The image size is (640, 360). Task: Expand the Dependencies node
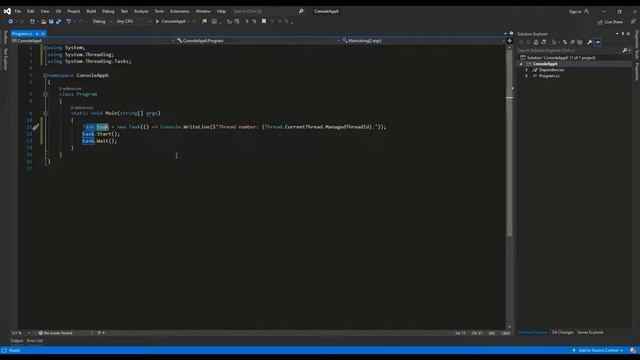(x=527, y=70)
